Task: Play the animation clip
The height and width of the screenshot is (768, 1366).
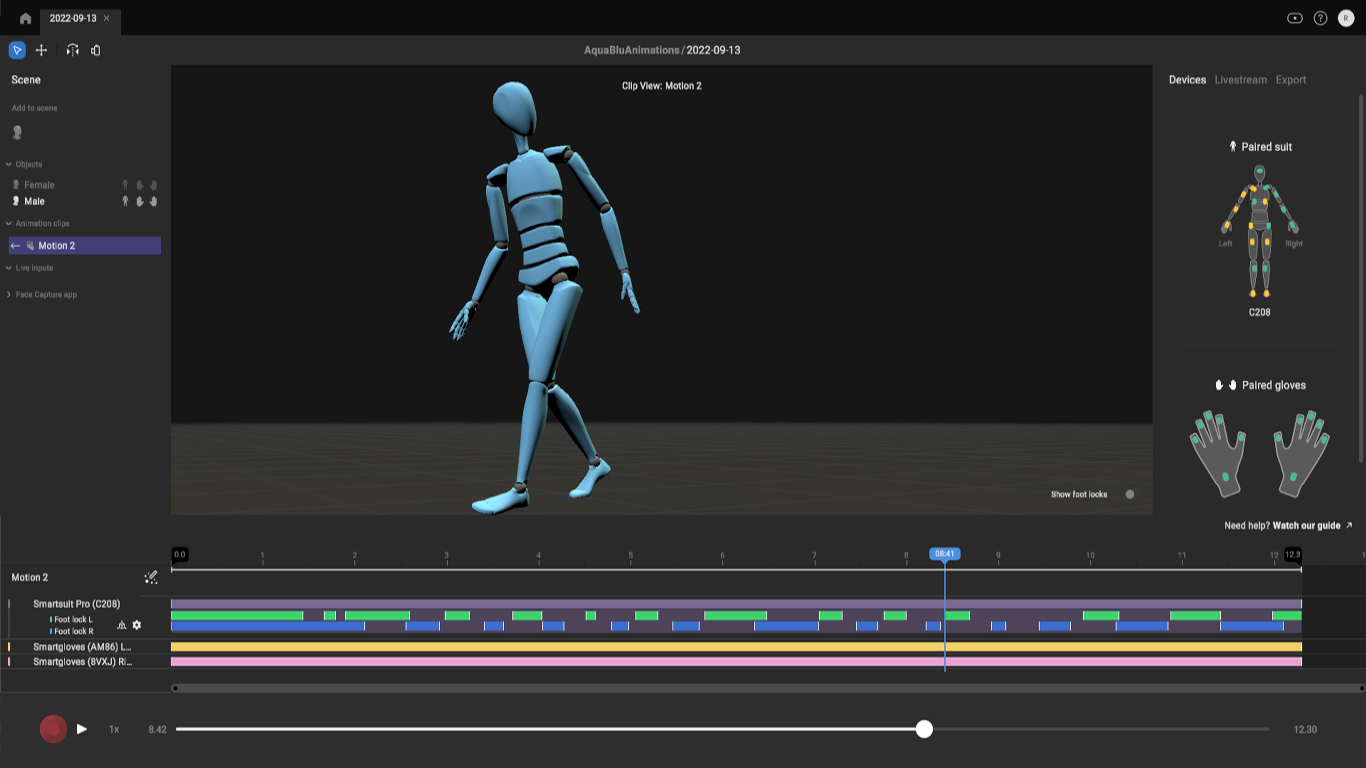Action: [82, 729]
